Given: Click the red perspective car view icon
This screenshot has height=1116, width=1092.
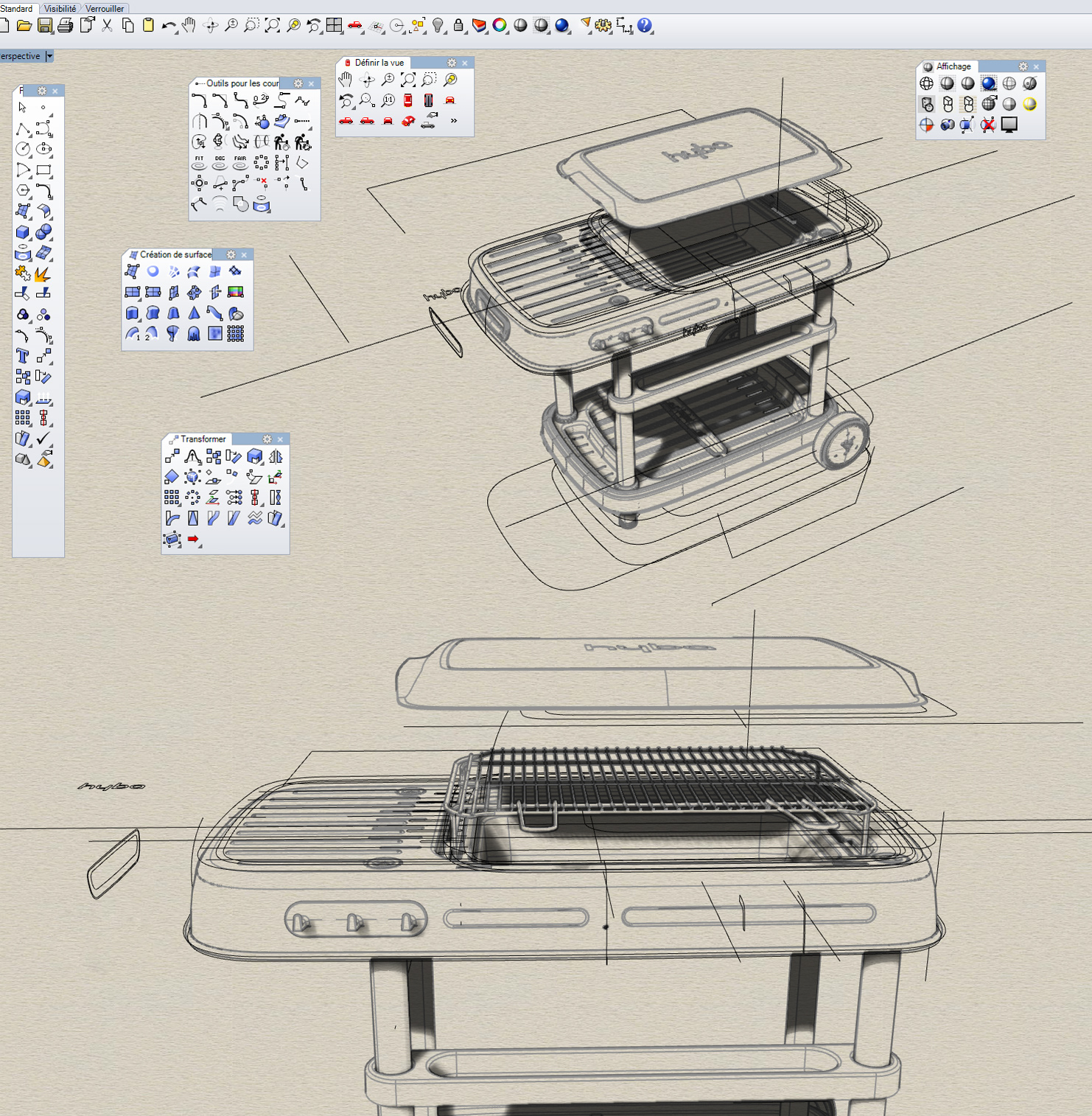Looking at the screenshot, I should tap(408, 121).
